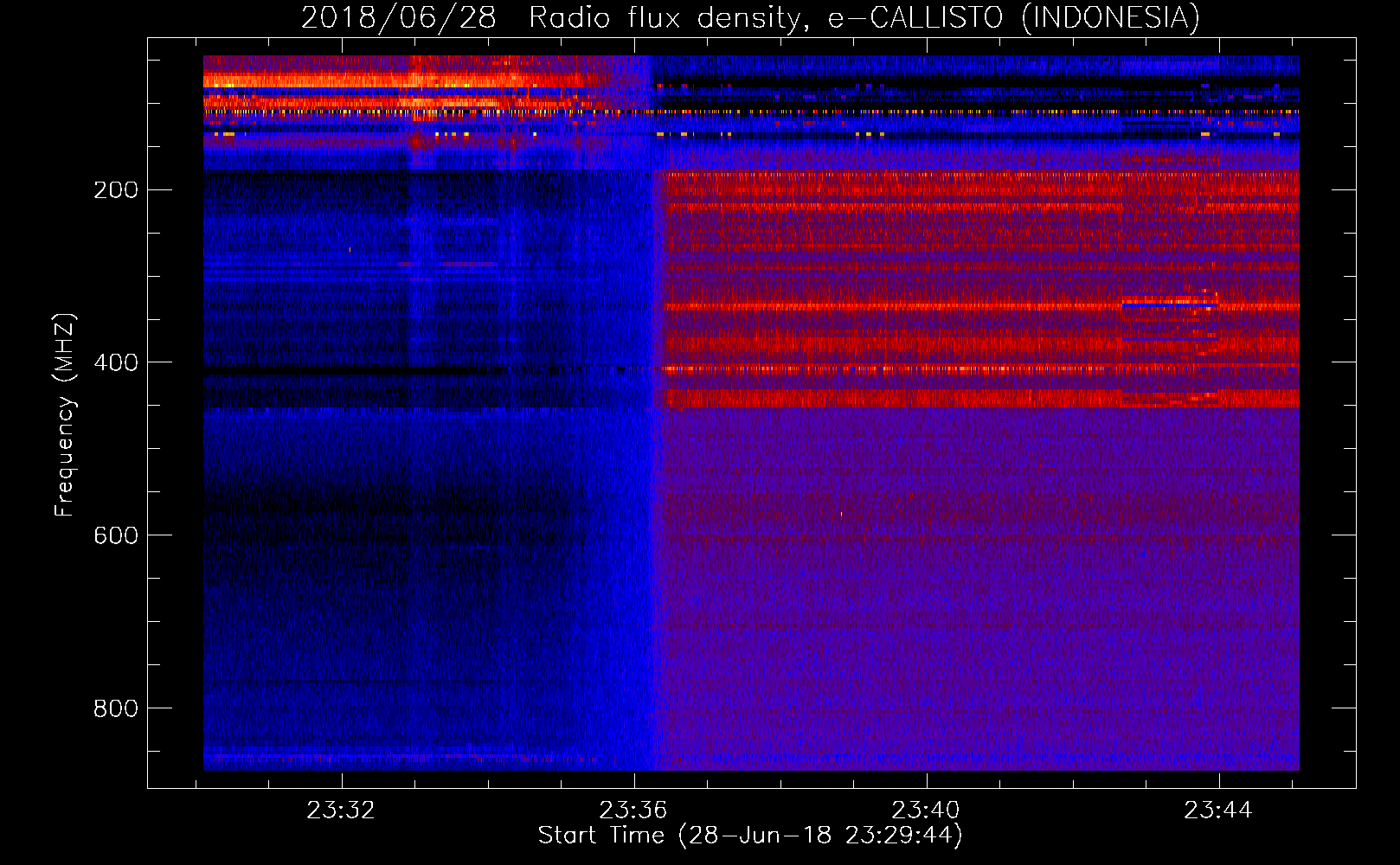Click the 600 frequency axis label

[116, 536]
